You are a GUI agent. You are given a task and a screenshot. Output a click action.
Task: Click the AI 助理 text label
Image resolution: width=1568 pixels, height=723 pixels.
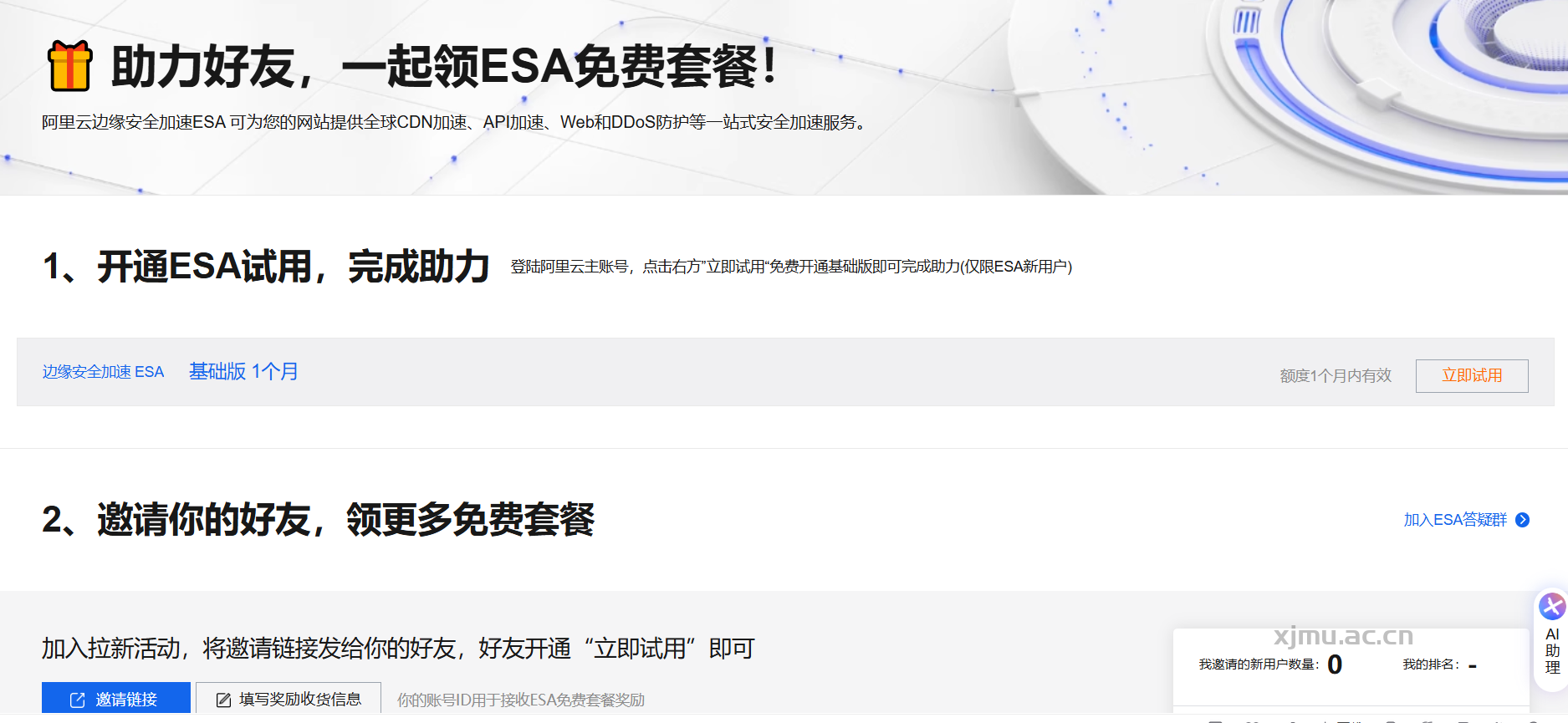pos(1552,651)
